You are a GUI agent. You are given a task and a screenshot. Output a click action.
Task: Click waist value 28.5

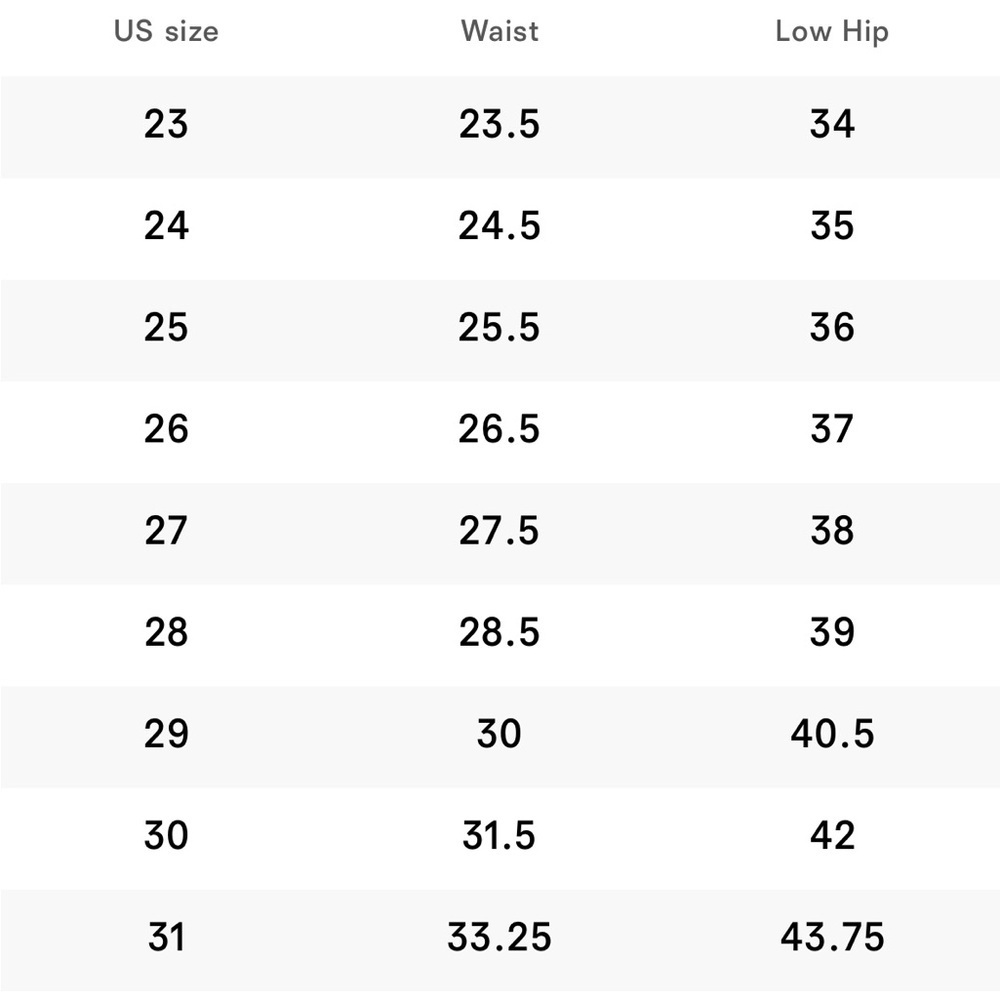[499, 633]
